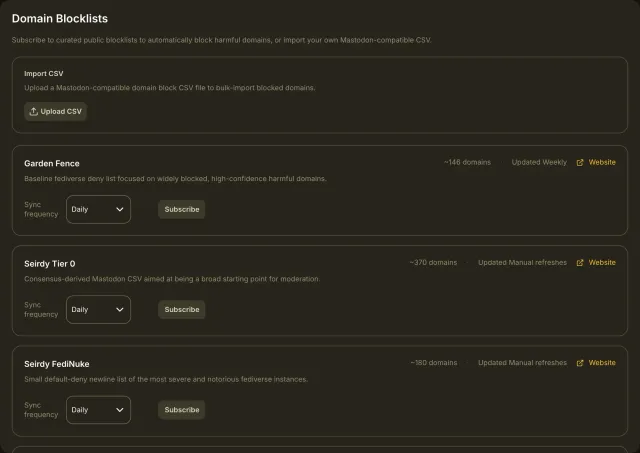Subscribe to the Seirdy Tier 0 blocklist
Viewport: 640px width, 453px height.
pyautogui.click(x=182, y=310)
